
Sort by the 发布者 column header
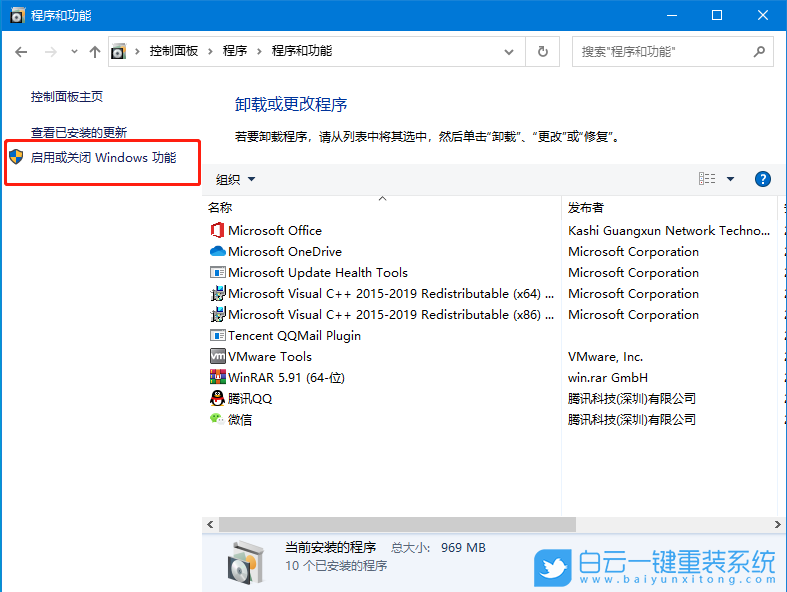586,207
